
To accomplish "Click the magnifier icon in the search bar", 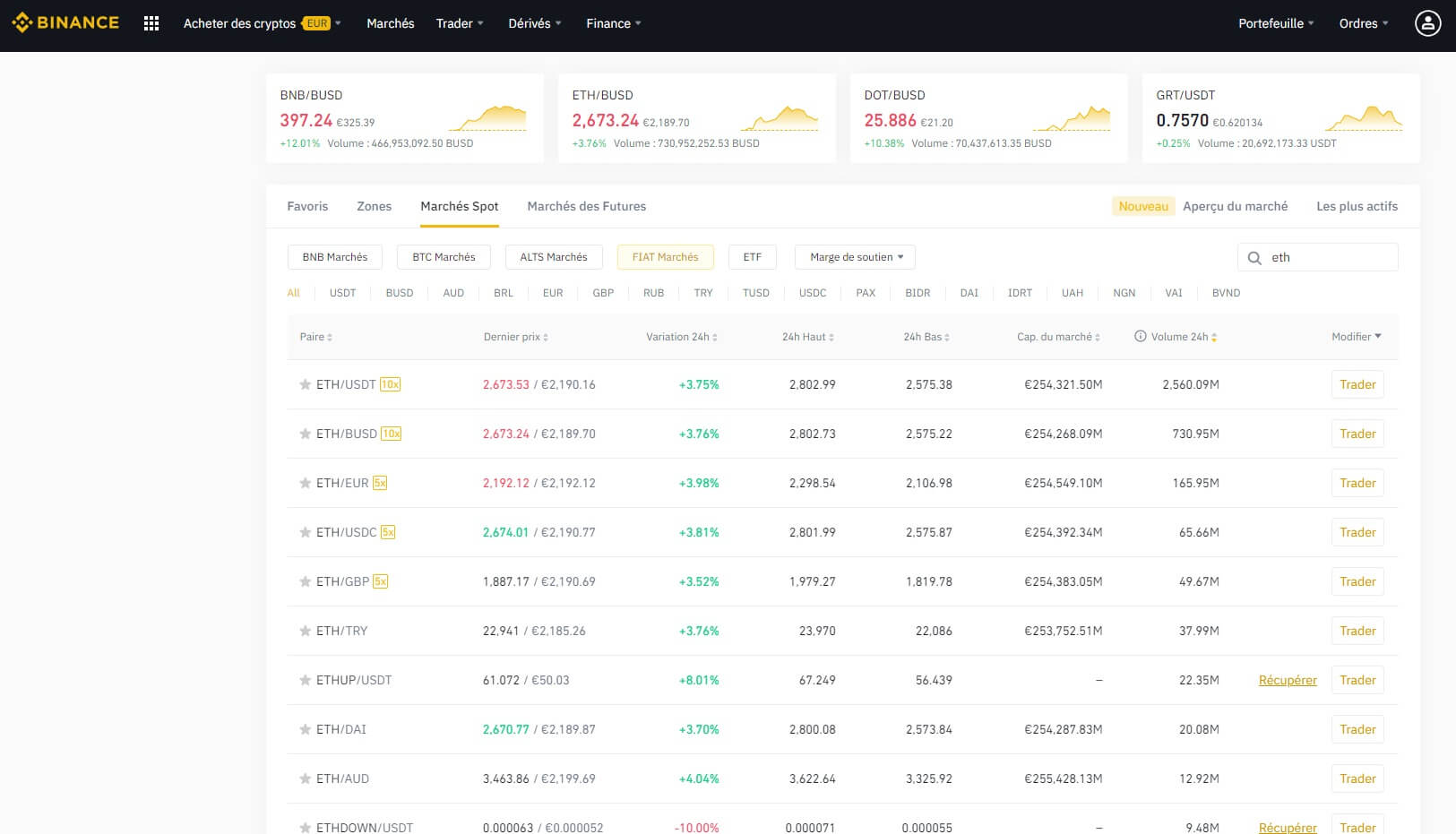I will 1254,257.
